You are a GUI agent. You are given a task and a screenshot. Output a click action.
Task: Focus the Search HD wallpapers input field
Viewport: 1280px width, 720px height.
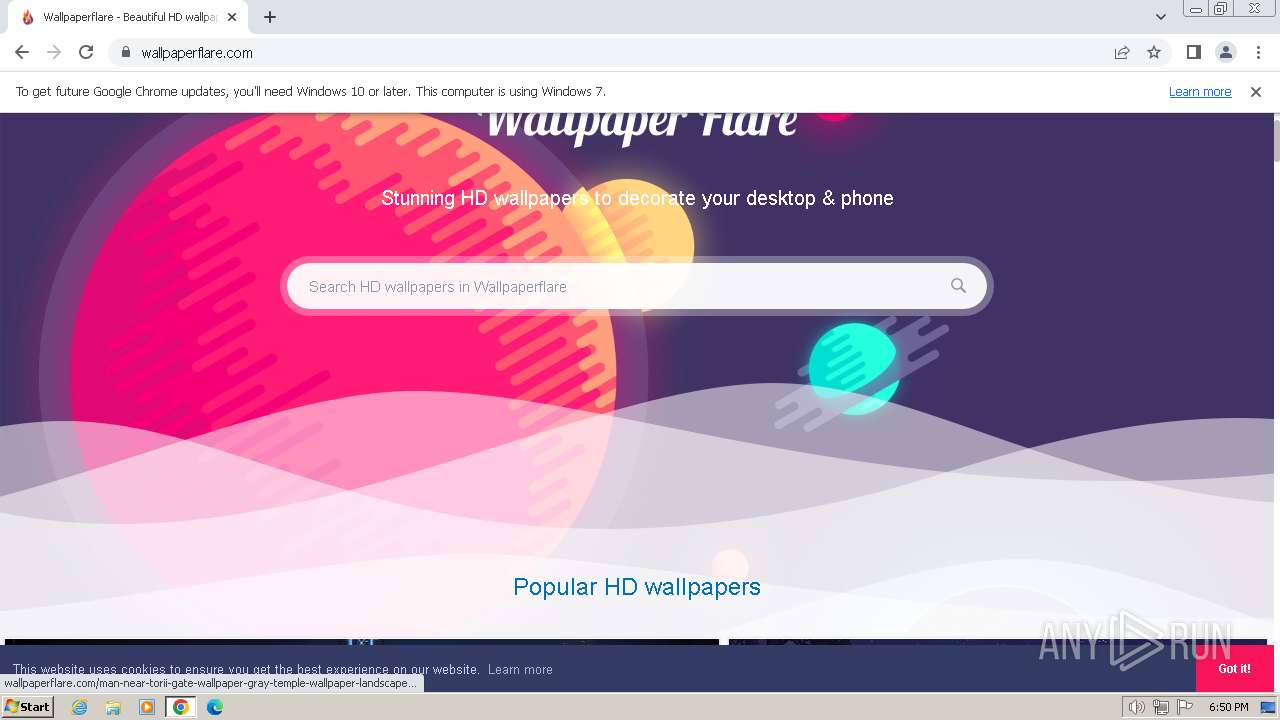point(626,286)
